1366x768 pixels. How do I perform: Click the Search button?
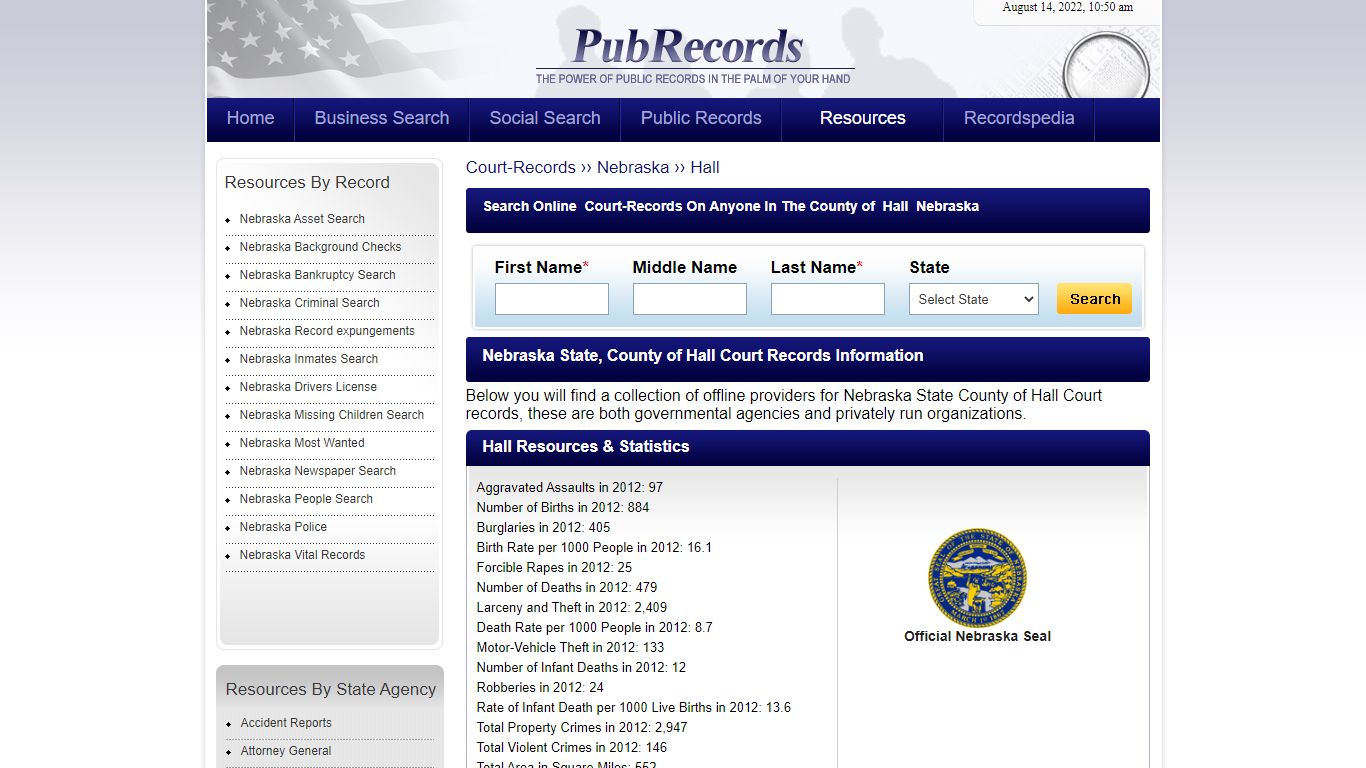point(1093,298)
